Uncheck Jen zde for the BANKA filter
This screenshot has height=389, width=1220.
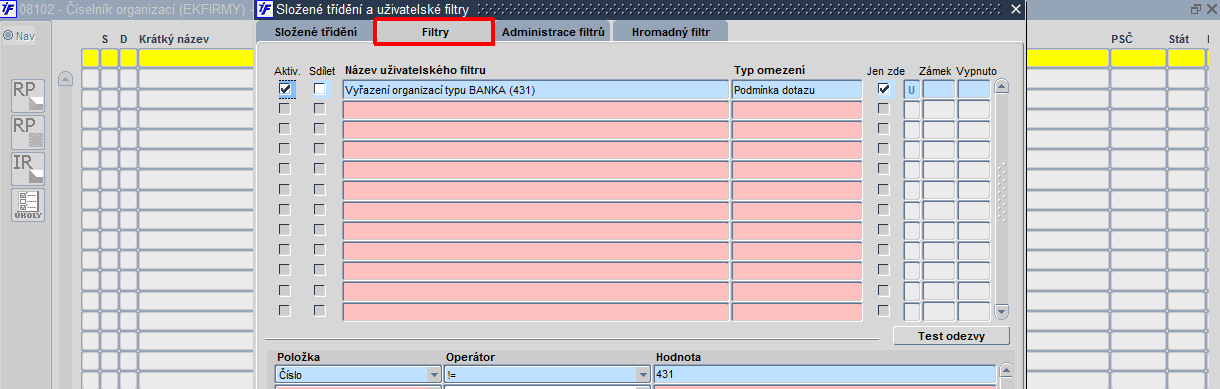(883, 88)
